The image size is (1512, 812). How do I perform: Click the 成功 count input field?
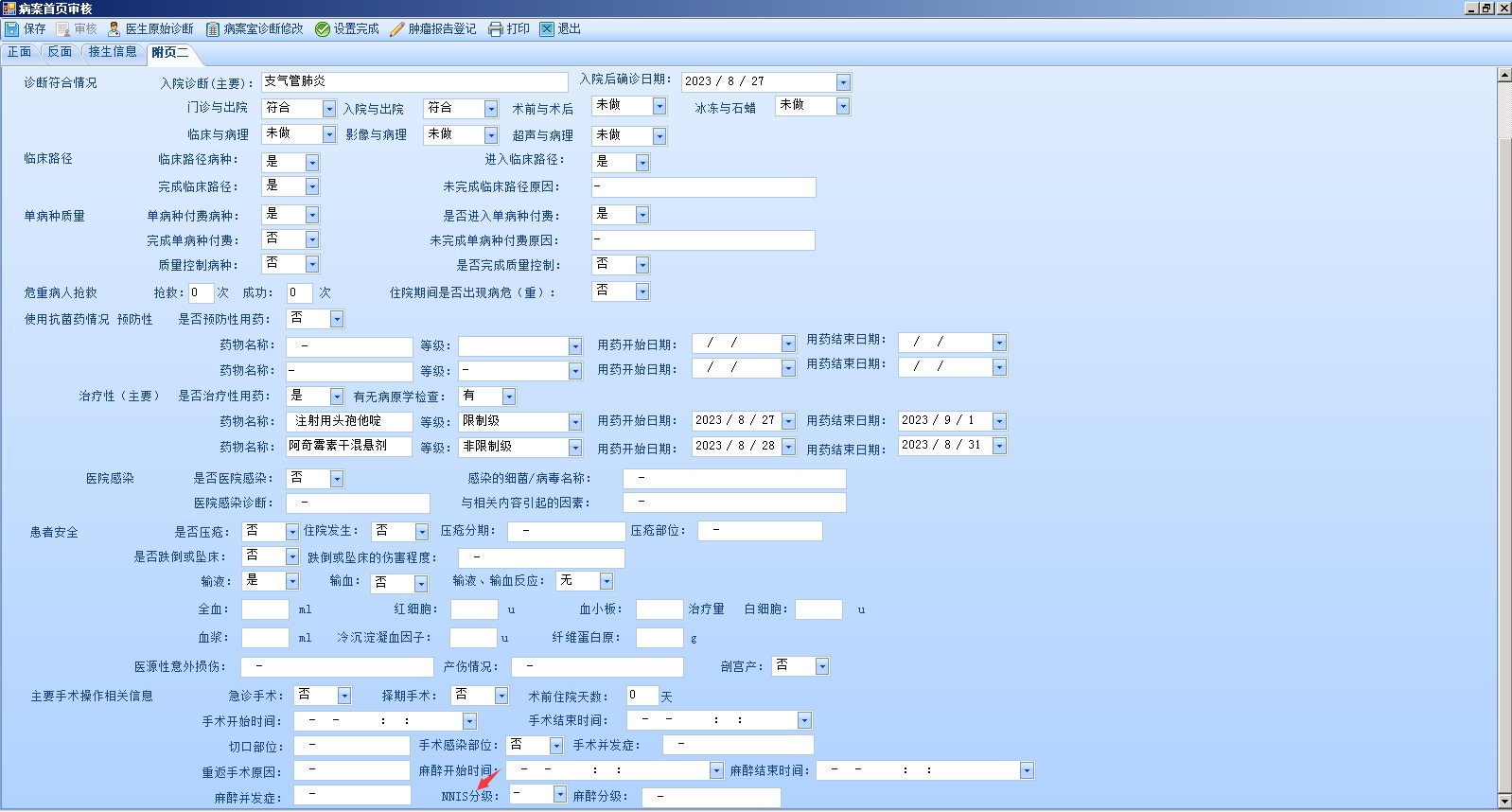[x=300, y=293]
